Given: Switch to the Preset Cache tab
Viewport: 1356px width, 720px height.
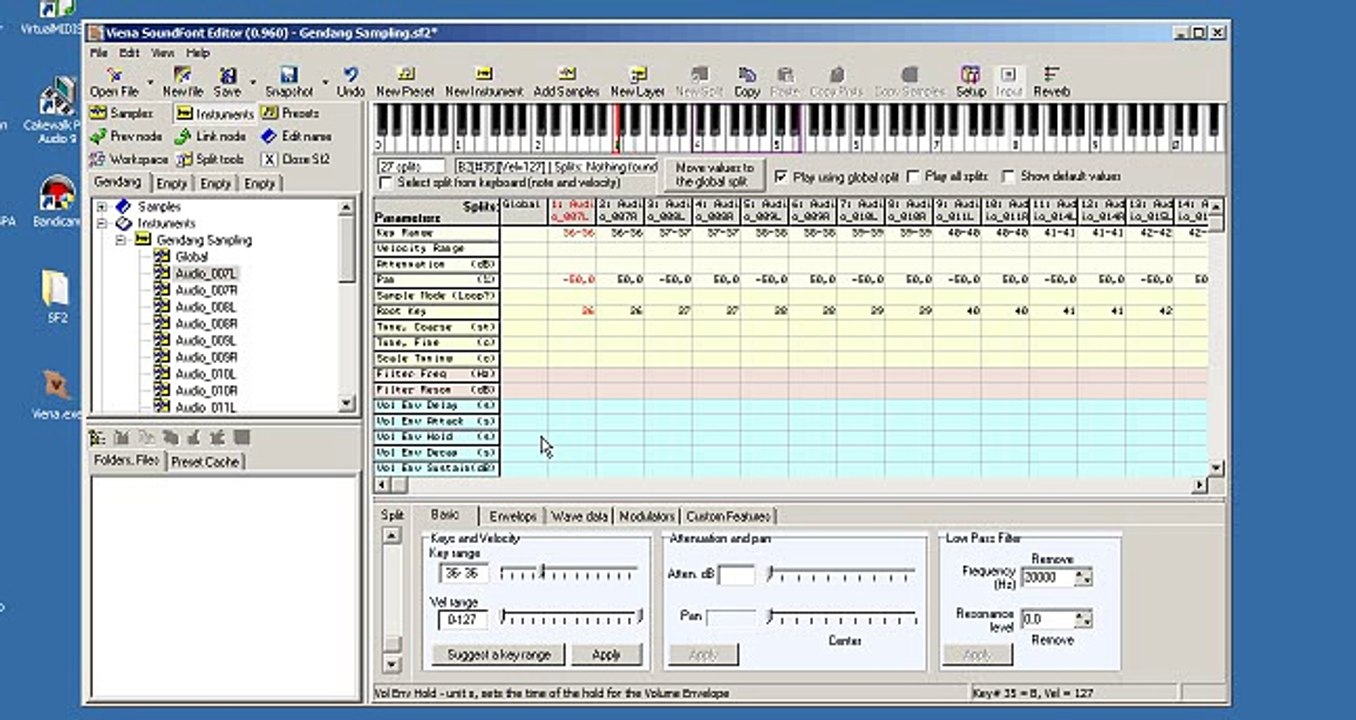Looking at the screenshot, I should pos(206,461).
